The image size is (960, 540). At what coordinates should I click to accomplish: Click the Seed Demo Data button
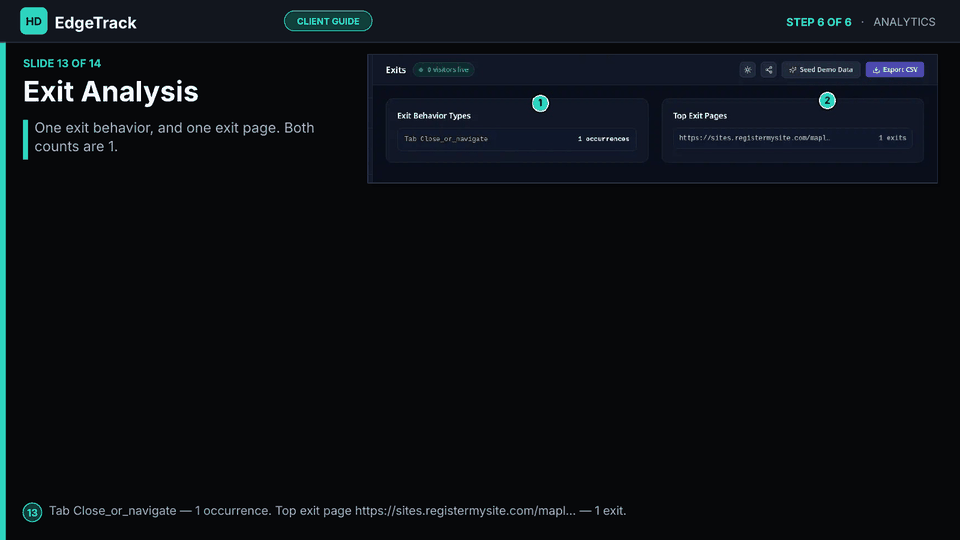click(821, 70)
